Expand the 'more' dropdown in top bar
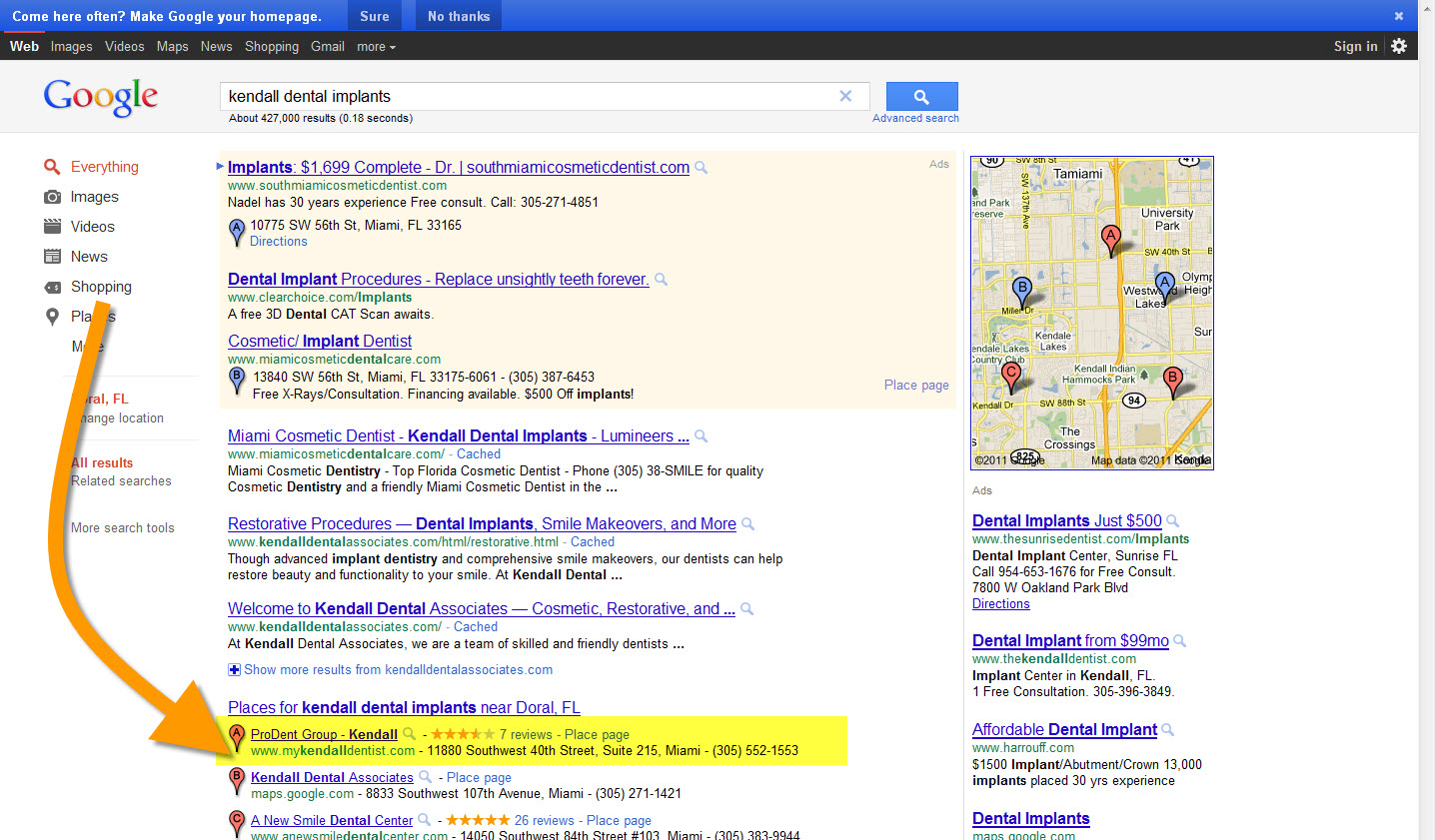 (376, 47)
